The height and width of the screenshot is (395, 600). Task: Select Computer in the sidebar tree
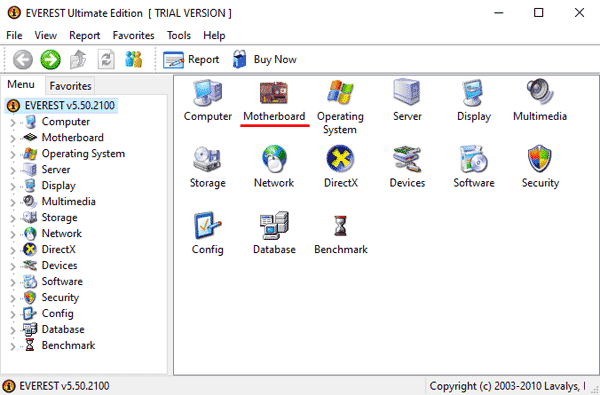click(x=66, y=122)
